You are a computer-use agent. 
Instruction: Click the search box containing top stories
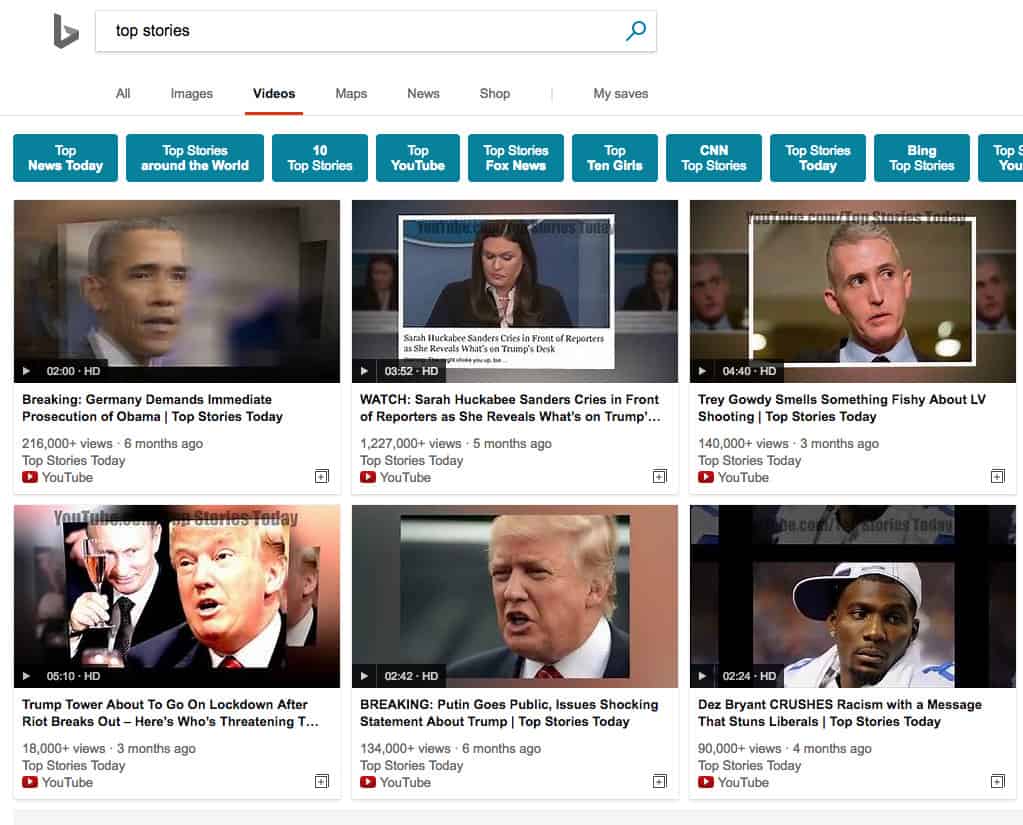tap(376, 31)
